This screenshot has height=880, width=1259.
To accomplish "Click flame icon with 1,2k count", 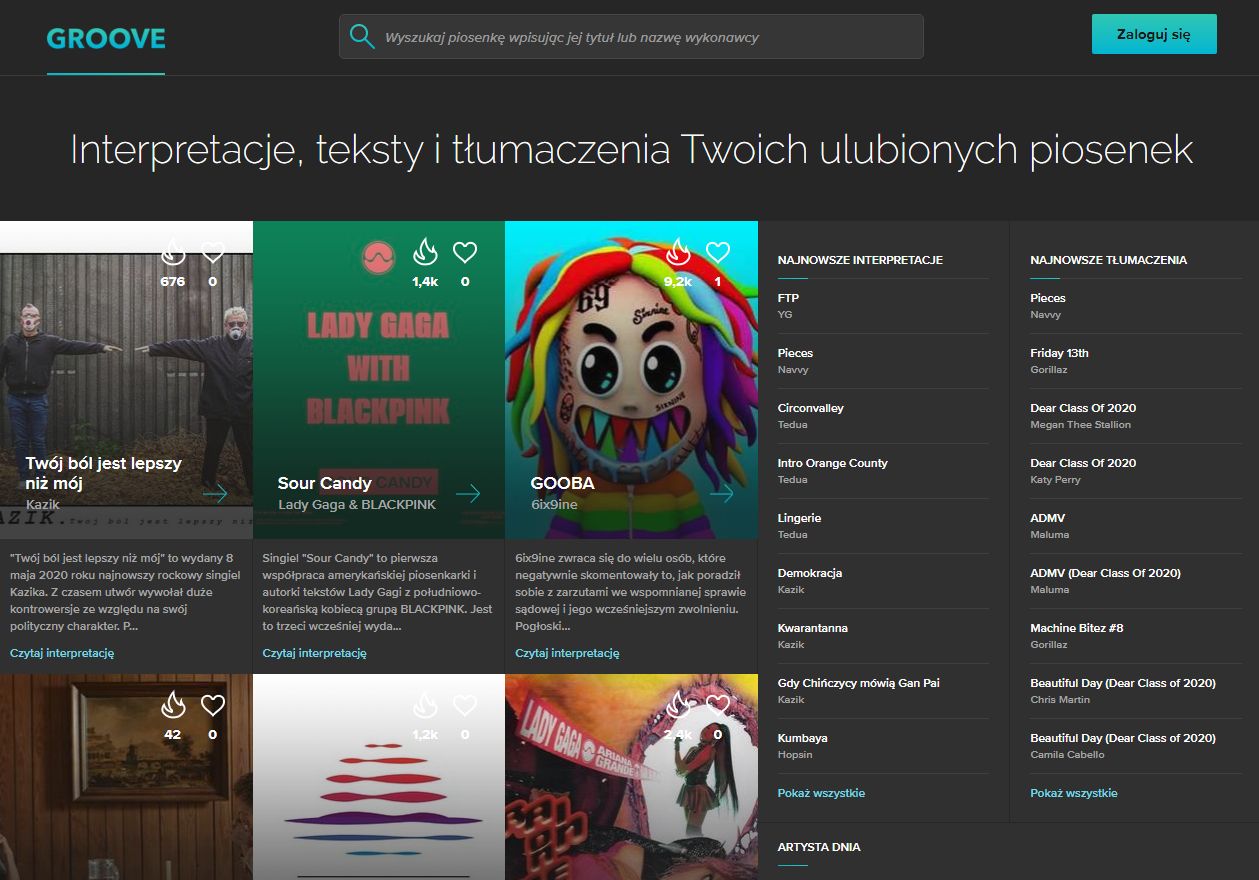I will (x=425, y=705).
